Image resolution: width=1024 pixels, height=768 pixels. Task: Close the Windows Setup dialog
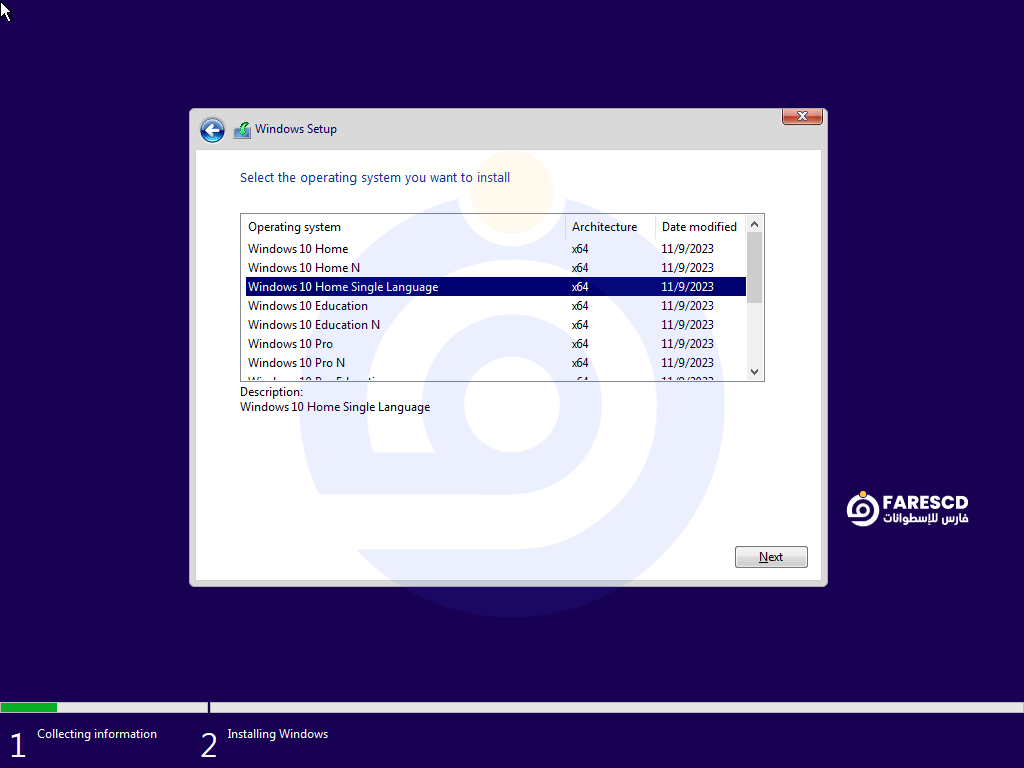[802, 116]
